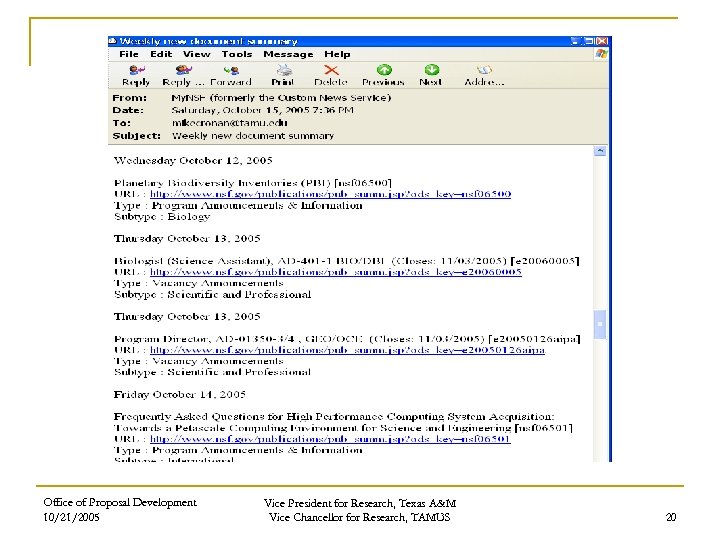Click 'Planetary Biodiversity Inventories (PBI)' title
720x540 pixels.
pyautogui.click(x=222, y=183)
